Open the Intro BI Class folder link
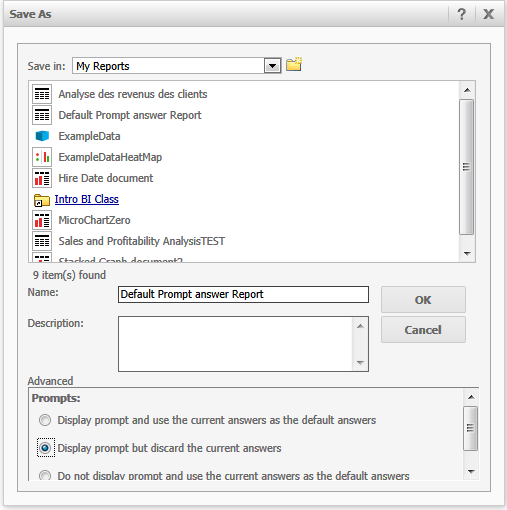Viewport: 507px width, 510px height. pyautogui.click(x=87, y=199)
